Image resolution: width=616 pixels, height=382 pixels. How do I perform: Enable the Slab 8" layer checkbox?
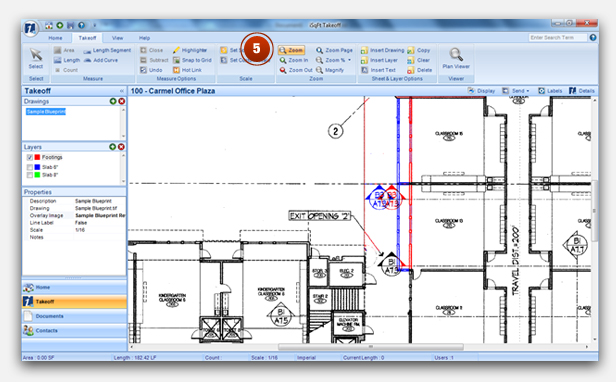(30, 175)
